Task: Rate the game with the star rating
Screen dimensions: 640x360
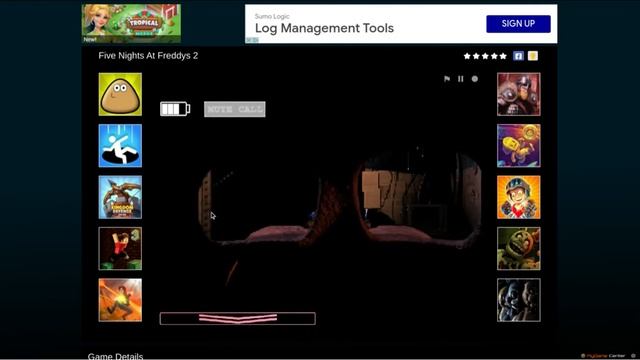Action: tap(485, 56)
